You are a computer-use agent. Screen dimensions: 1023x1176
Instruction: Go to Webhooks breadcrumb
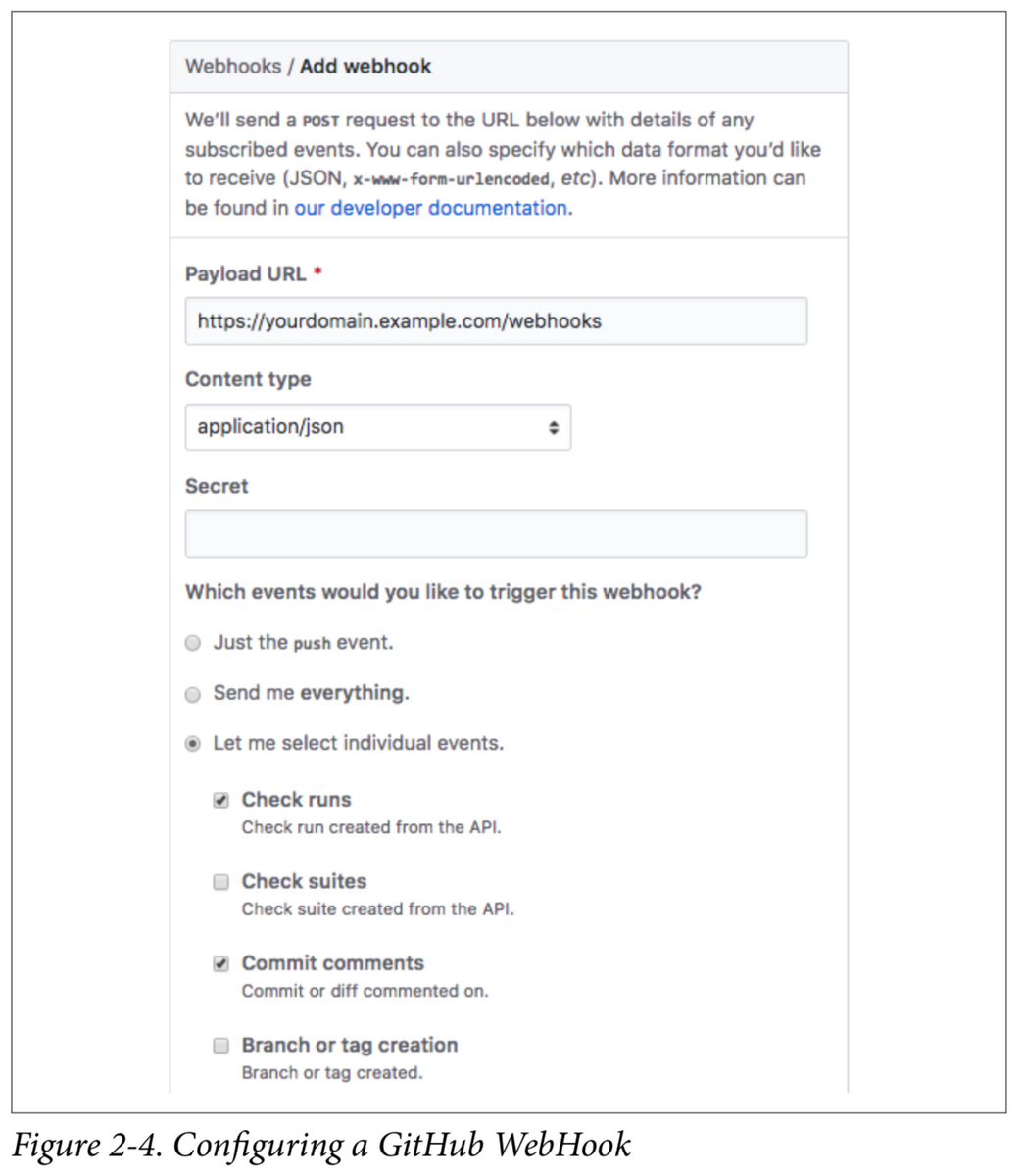(x=232, y=67)
